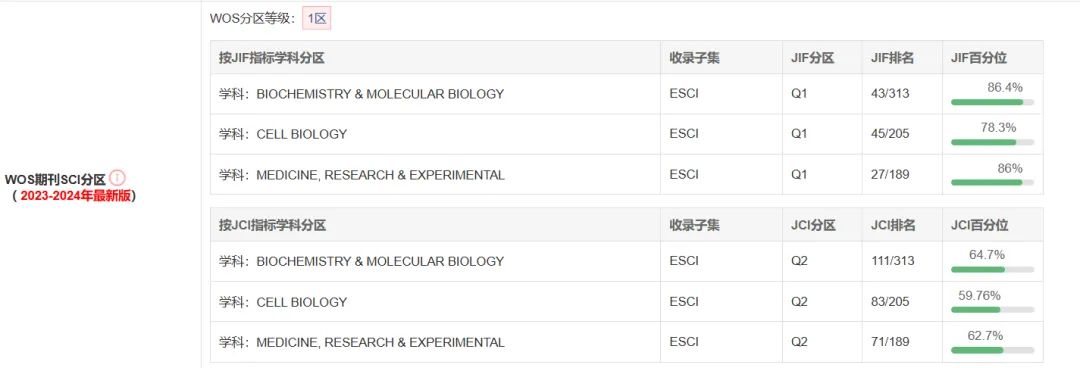Click the 64.7% JCI percentile progress bar
This screenshot has height=368, width=1080.
[993, 269]
